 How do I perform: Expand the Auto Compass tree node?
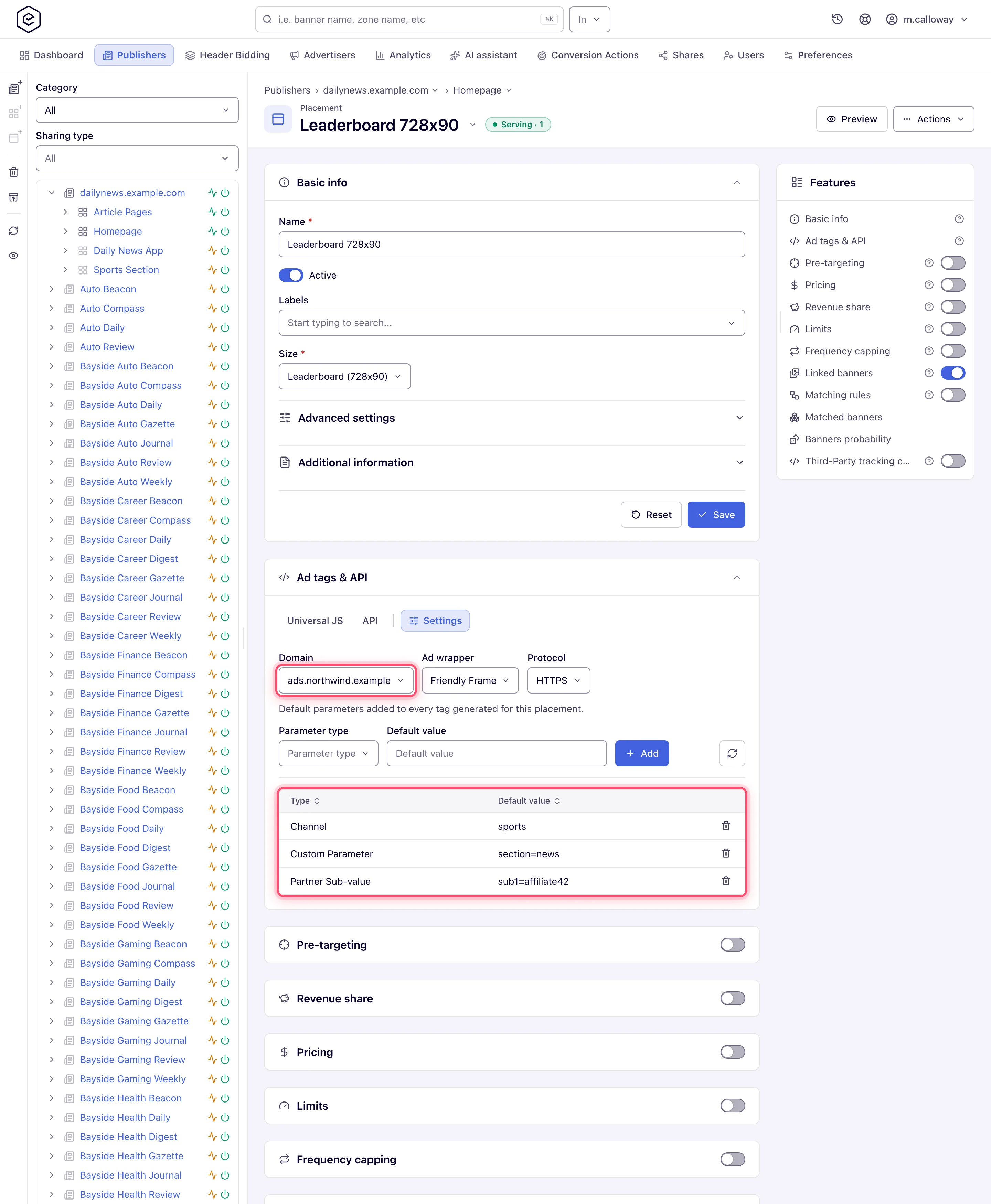tap(51, 308)
